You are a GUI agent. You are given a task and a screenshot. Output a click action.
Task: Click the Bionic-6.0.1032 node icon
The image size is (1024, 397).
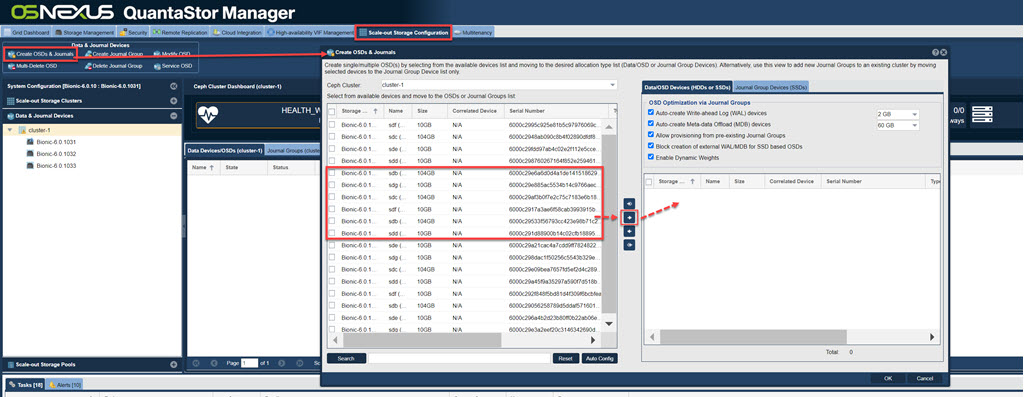pos(30,153)
